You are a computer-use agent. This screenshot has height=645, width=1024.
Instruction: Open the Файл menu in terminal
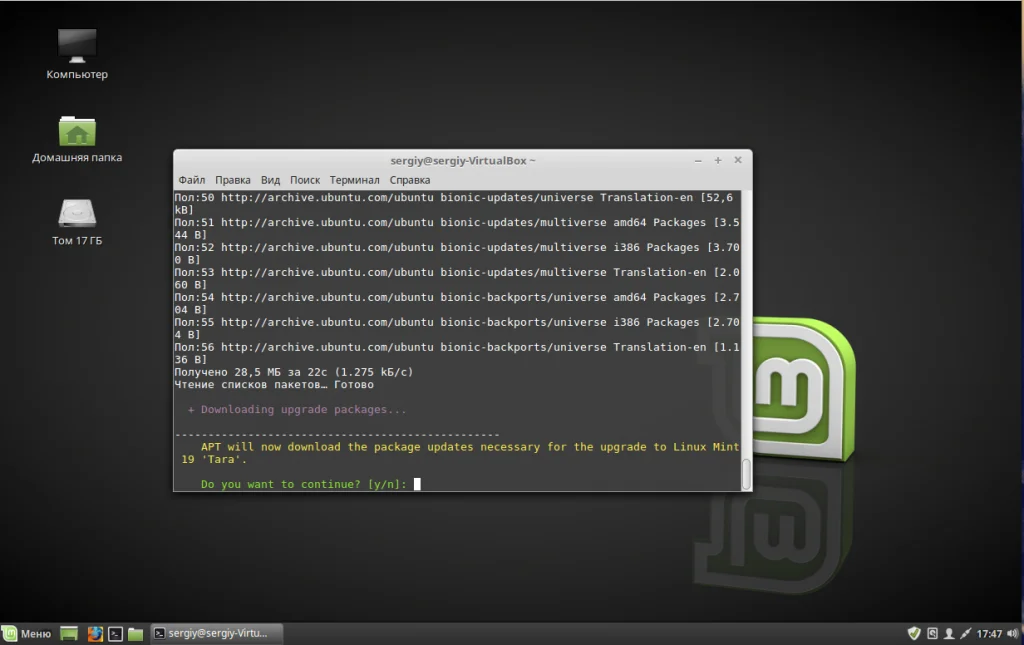[x=191, y=180]
